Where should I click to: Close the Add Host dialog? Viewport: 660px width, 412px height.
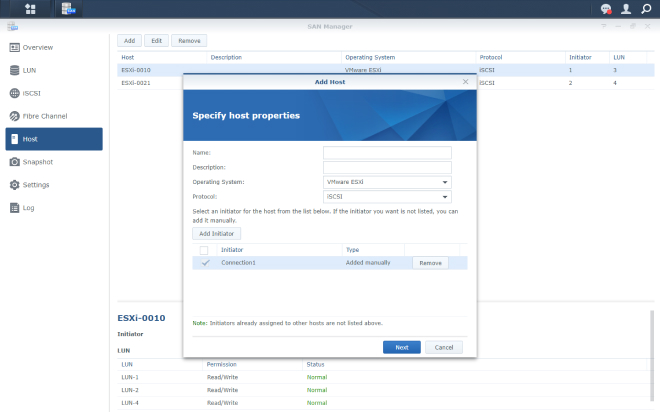(x=465, y=81)
